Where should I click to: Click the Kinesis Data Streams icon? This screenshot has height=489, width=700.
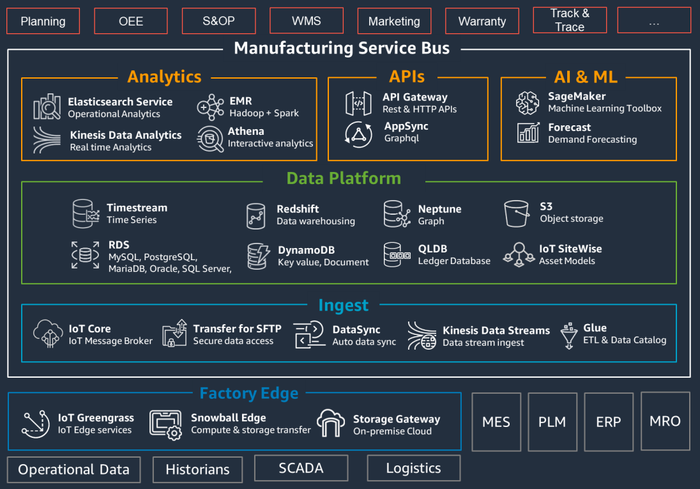coord(421,336)
